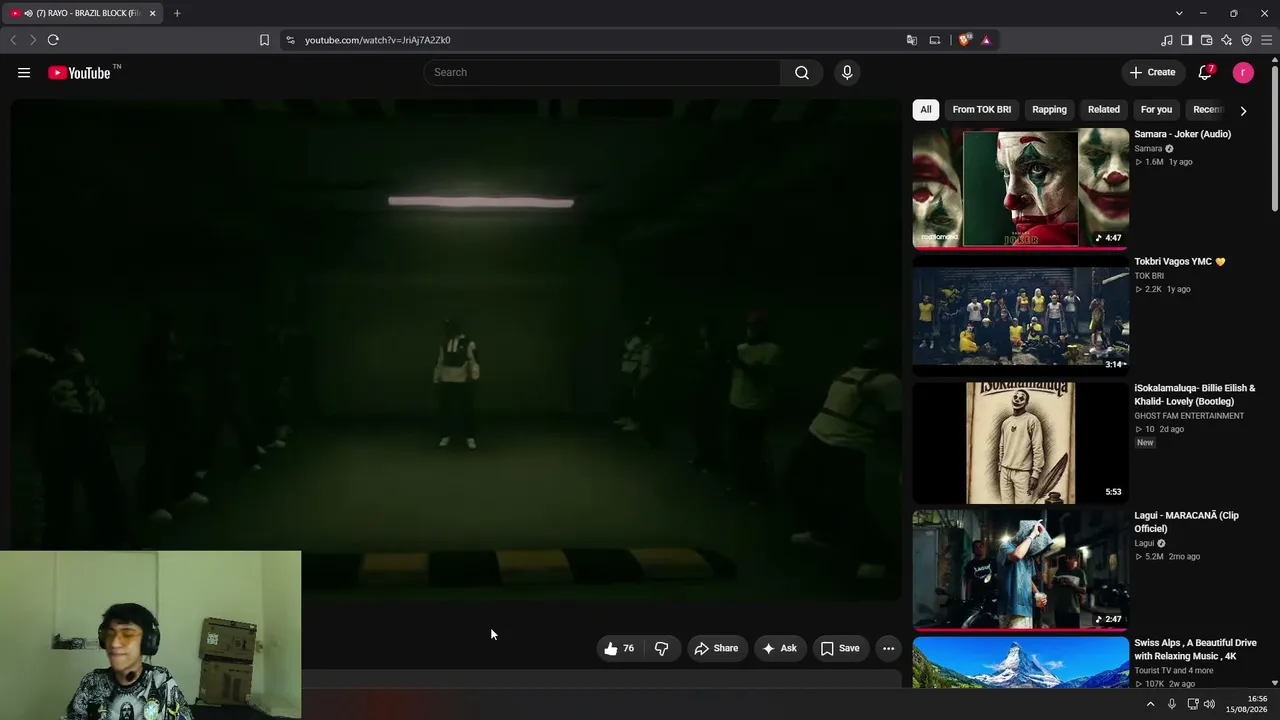
Task: Open the browser media playlist music icon
Action: click(x=1167, y=40)
